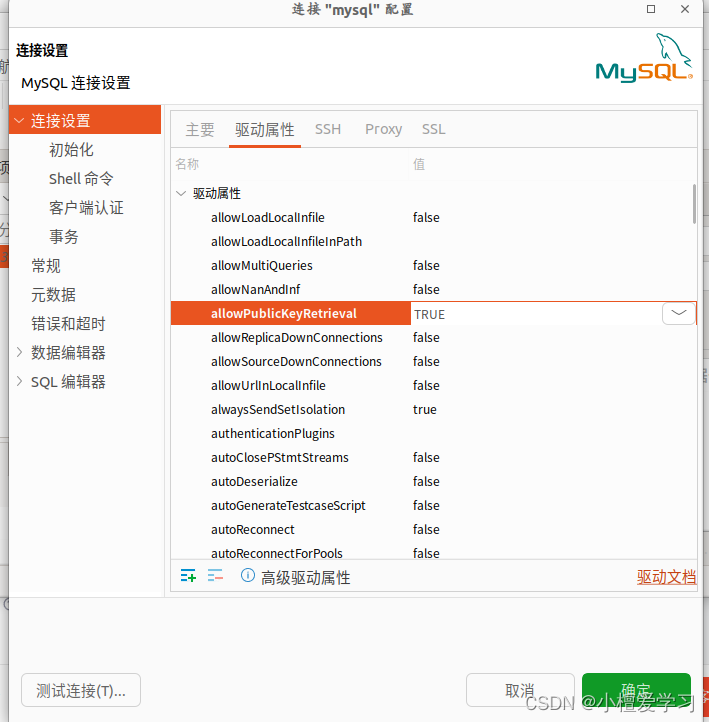Select the allowPublicKeyRetrieval property name
This screenshot has height=722, width=709.
point(284,314)
